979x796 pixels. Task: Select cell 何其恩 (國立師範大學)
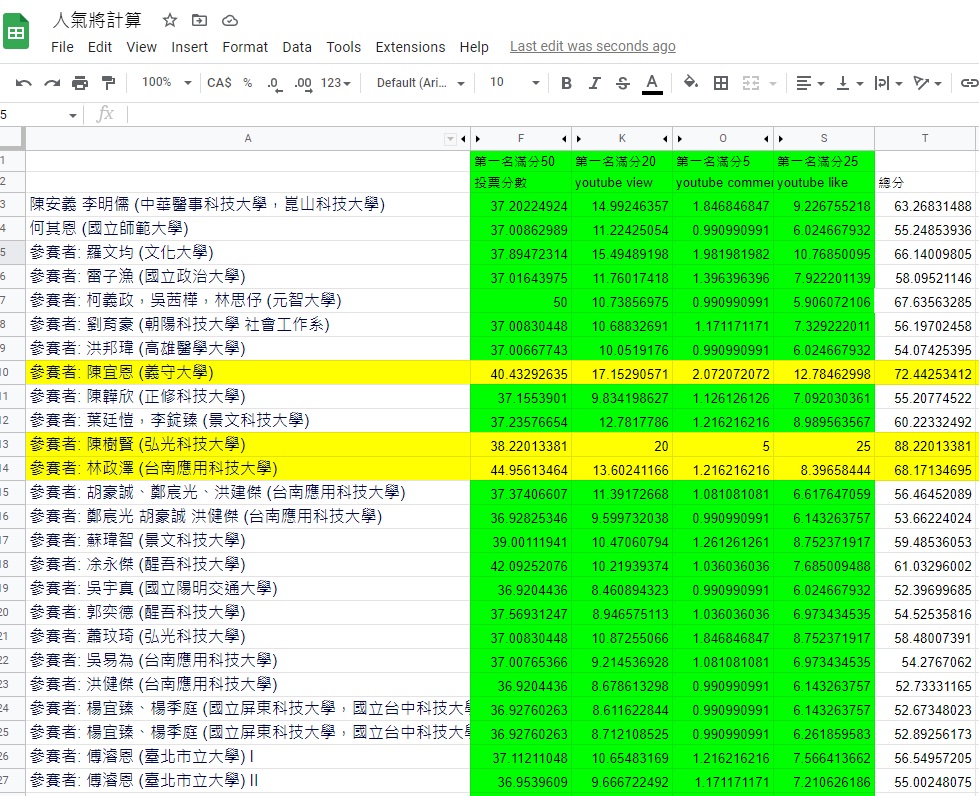coord(248,229)
